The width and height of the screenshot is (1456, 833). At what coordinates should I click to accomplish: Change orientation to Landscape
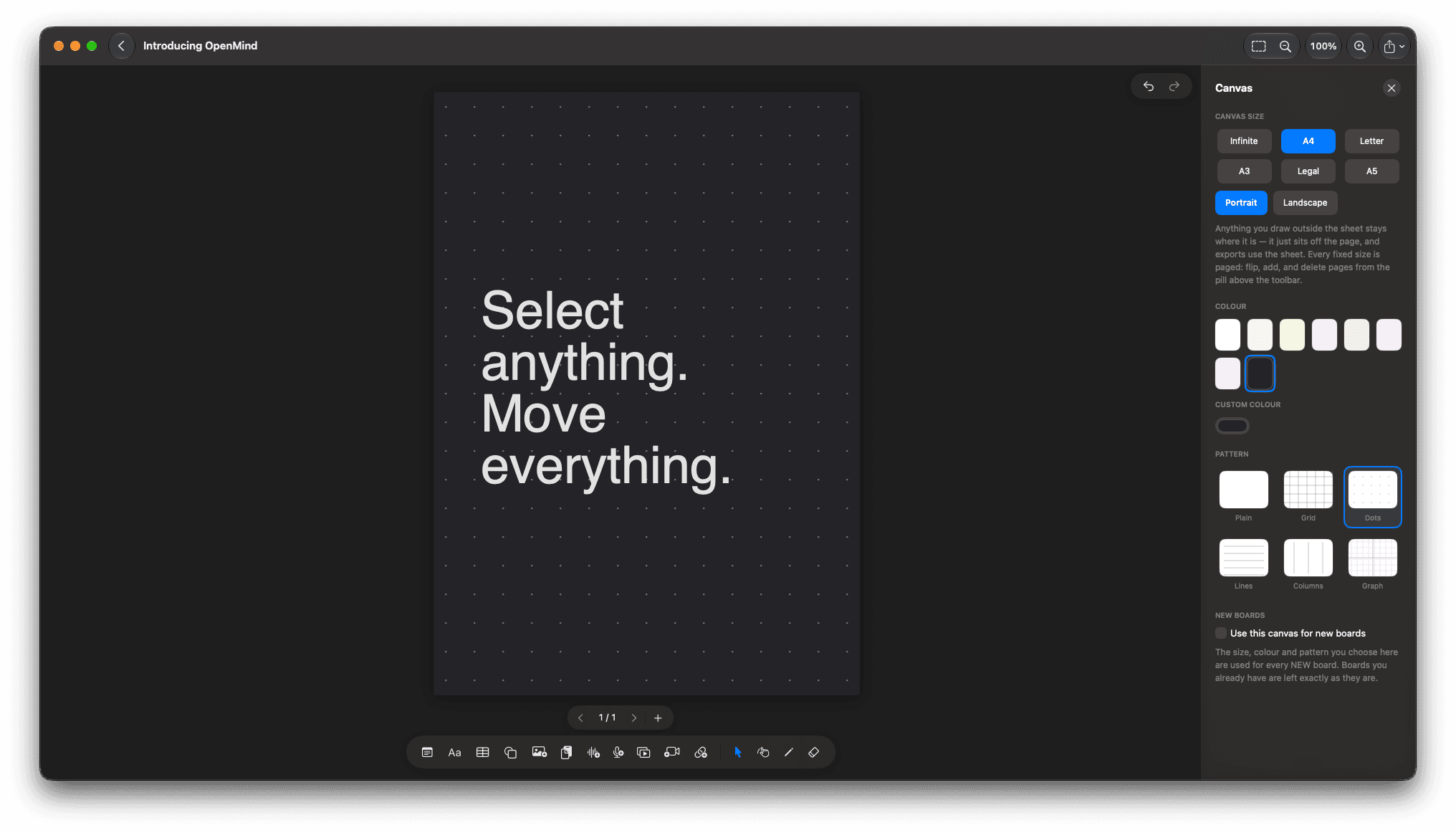coord(1305,203)
